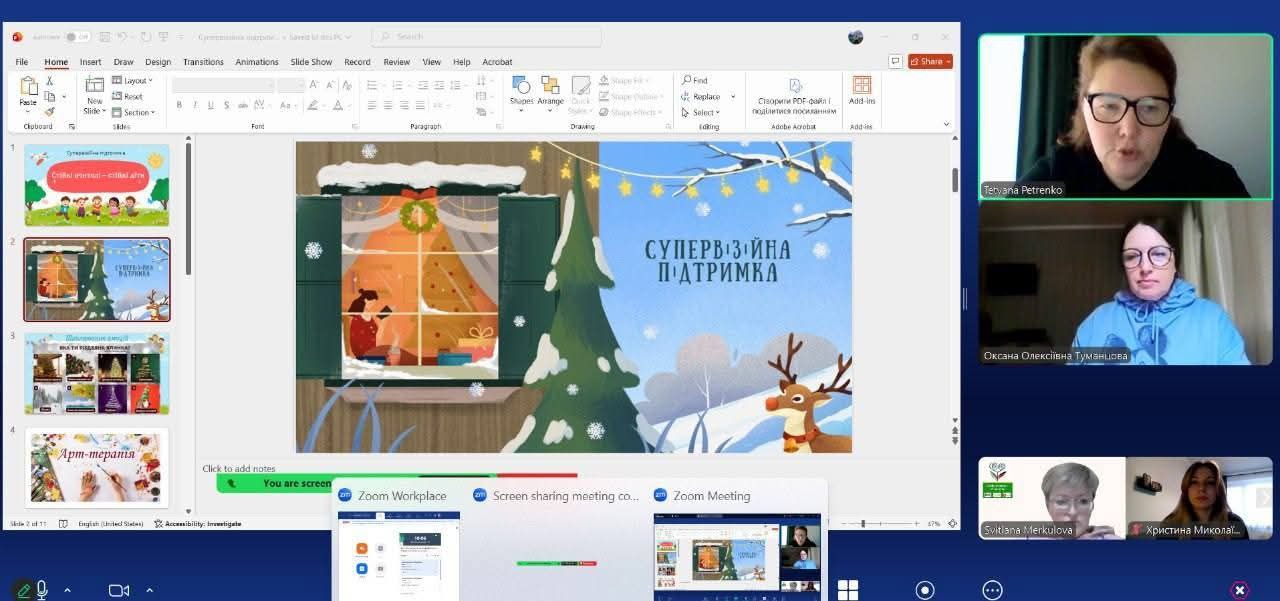Click the Adobe Create PDF icon

click(794, 86)
